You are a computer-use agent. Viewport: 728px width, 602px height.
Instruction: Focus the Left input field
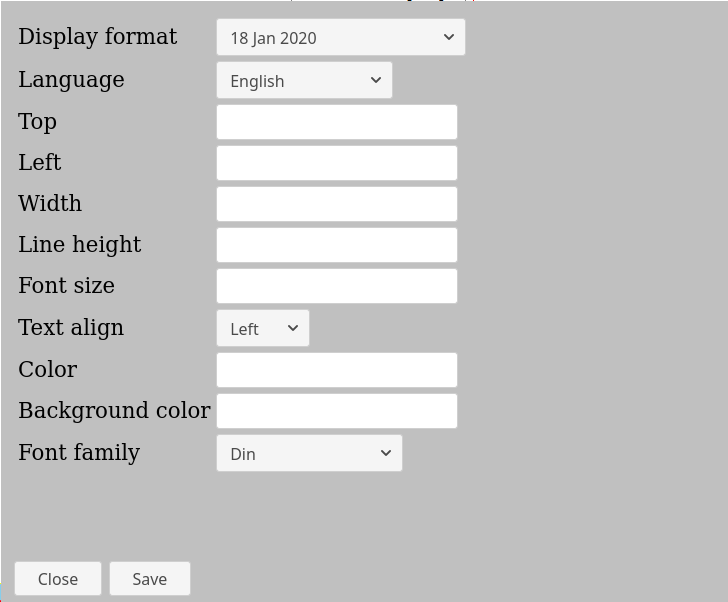point(337,164)
